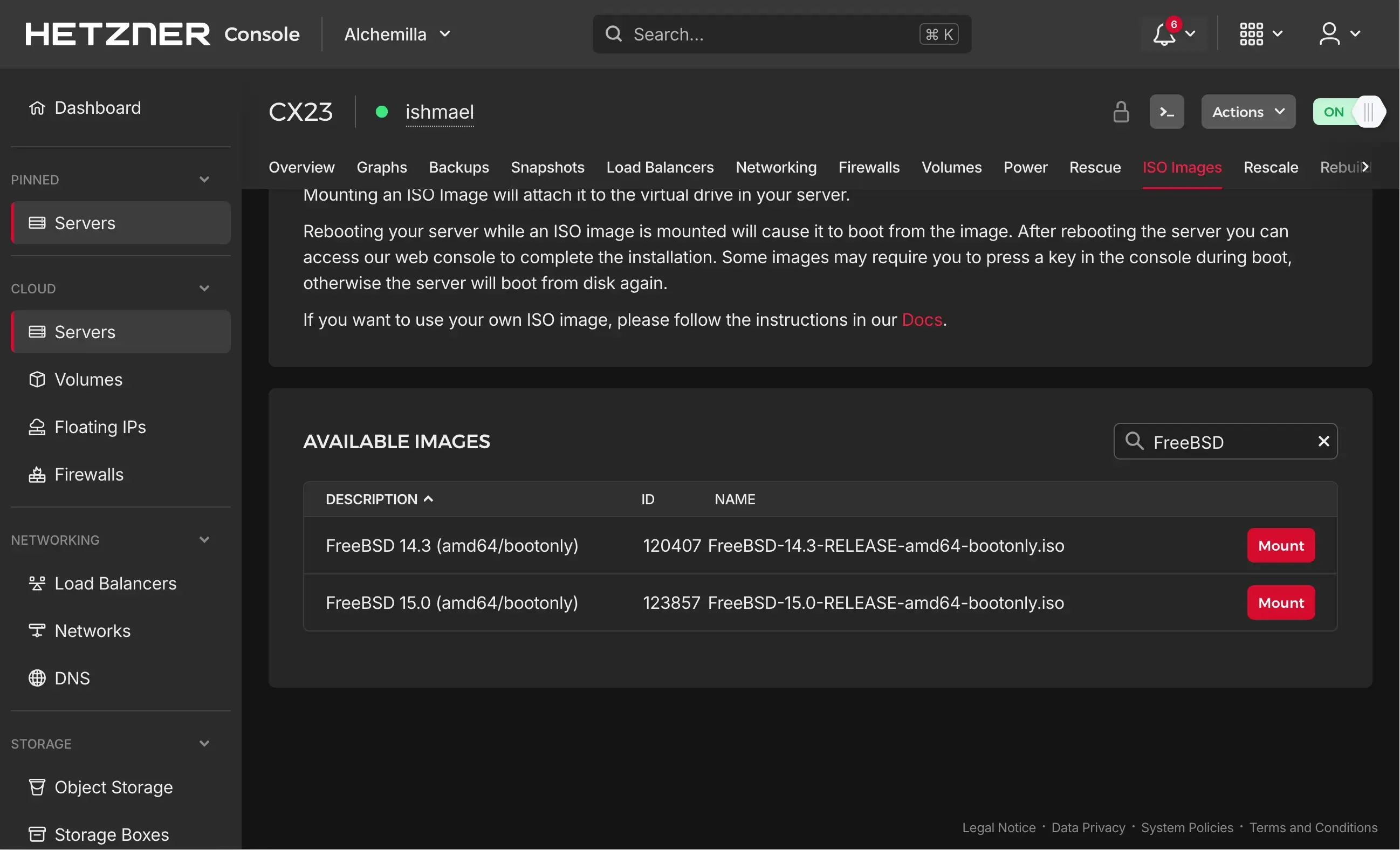Open pinned Servers entry
Image resolution: width=1400 pixels, height=850 pixels.
[x=120, y=223]
